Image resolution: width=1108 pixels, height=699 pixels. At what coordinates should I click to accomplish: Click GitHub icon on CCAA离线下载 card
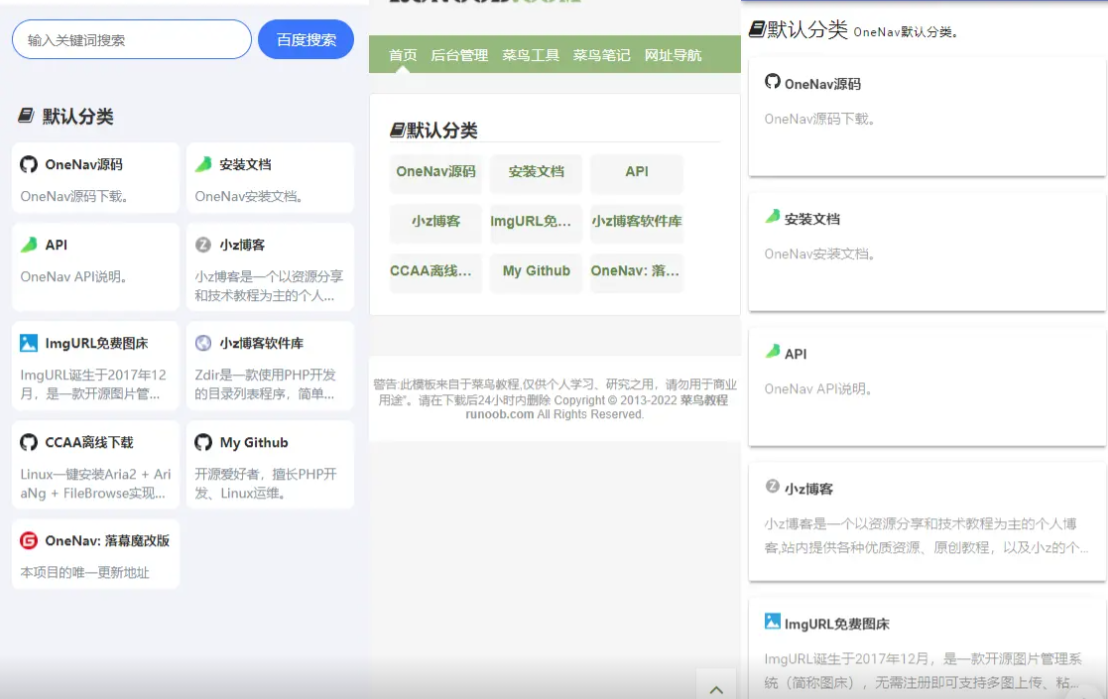(29, 442)
